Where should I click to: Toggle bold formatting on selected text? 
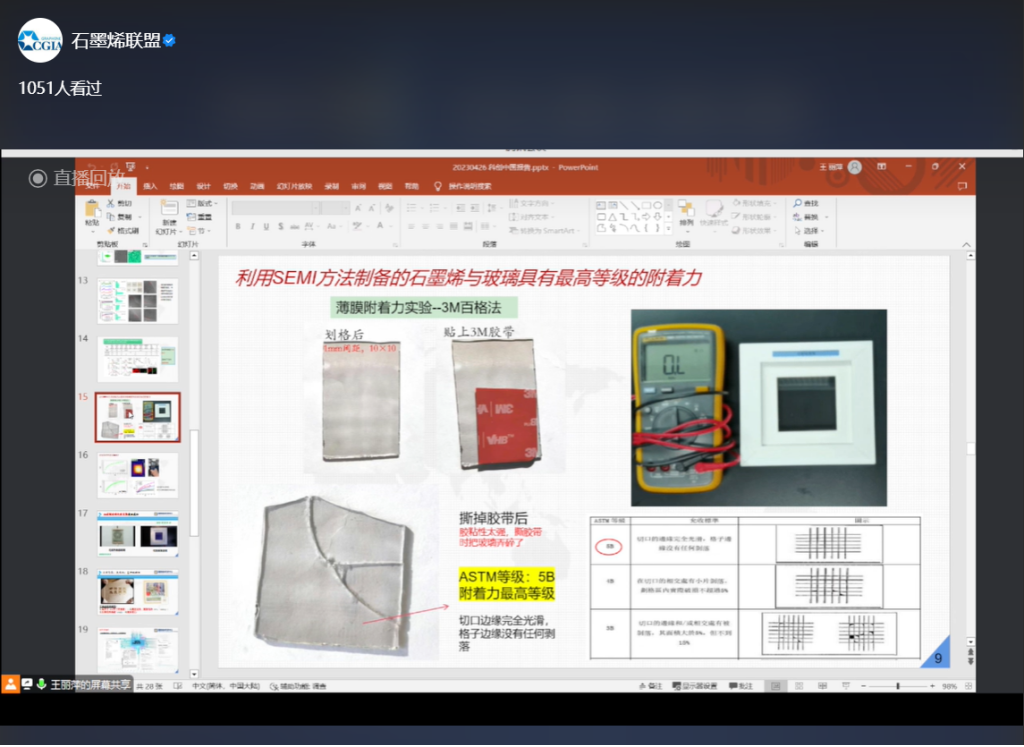click(x=238, y=225)
